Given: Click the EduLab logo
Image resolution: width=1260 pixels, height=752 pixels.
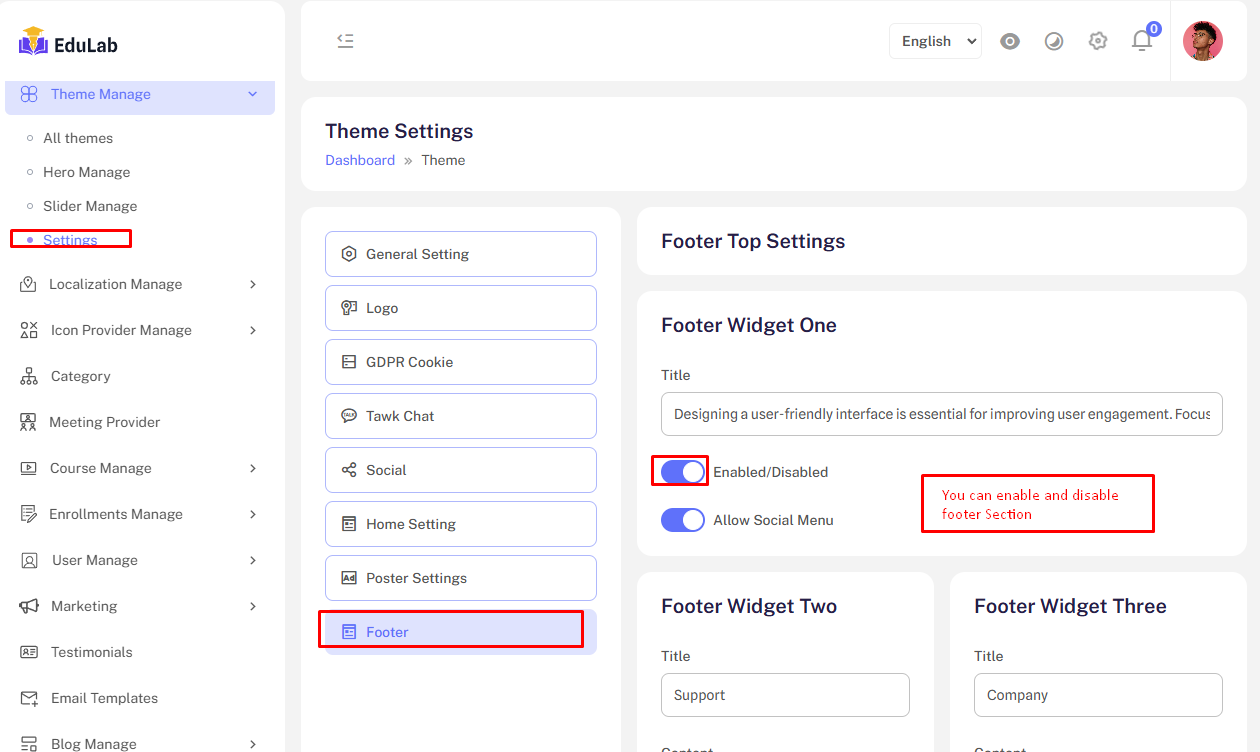Looking at the screenshot, I should [69, 43].
